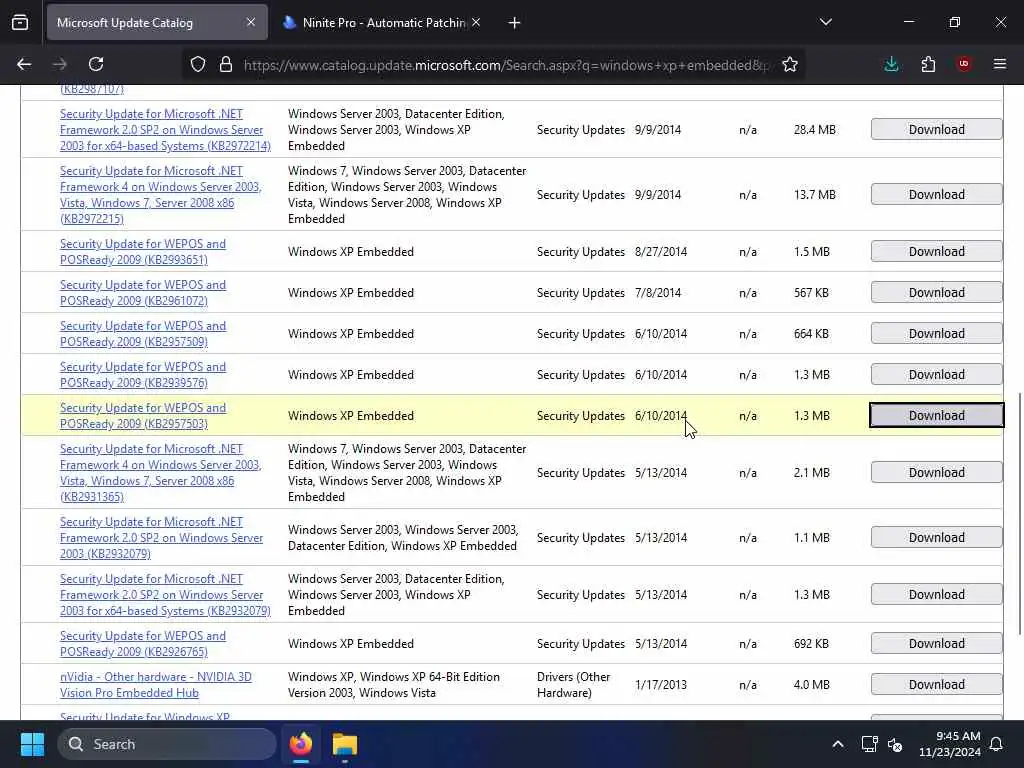This screenshot has height=768, width=1024.
Task: Click the Firefox back arrow
Action: click(24, 64)
